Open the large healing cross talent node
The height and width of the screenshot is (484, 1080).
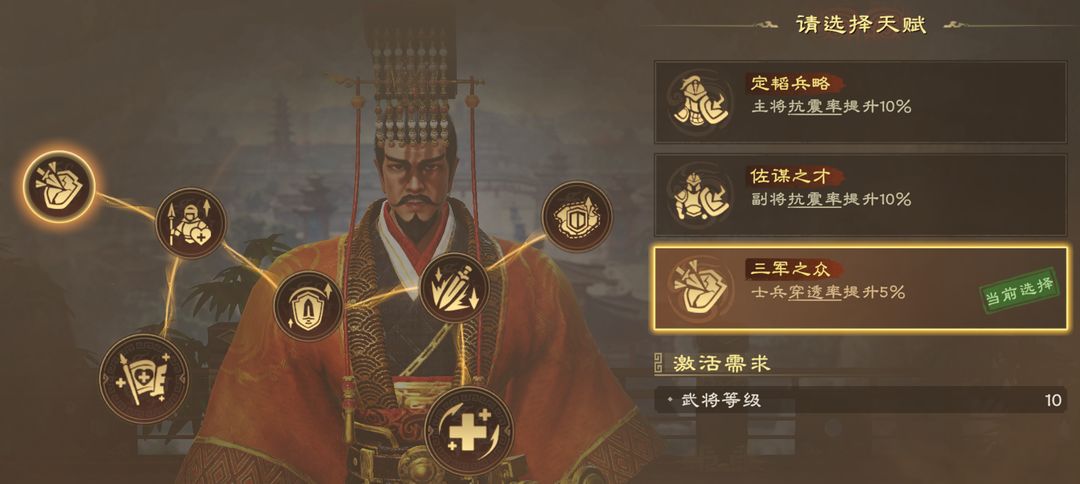469,431
